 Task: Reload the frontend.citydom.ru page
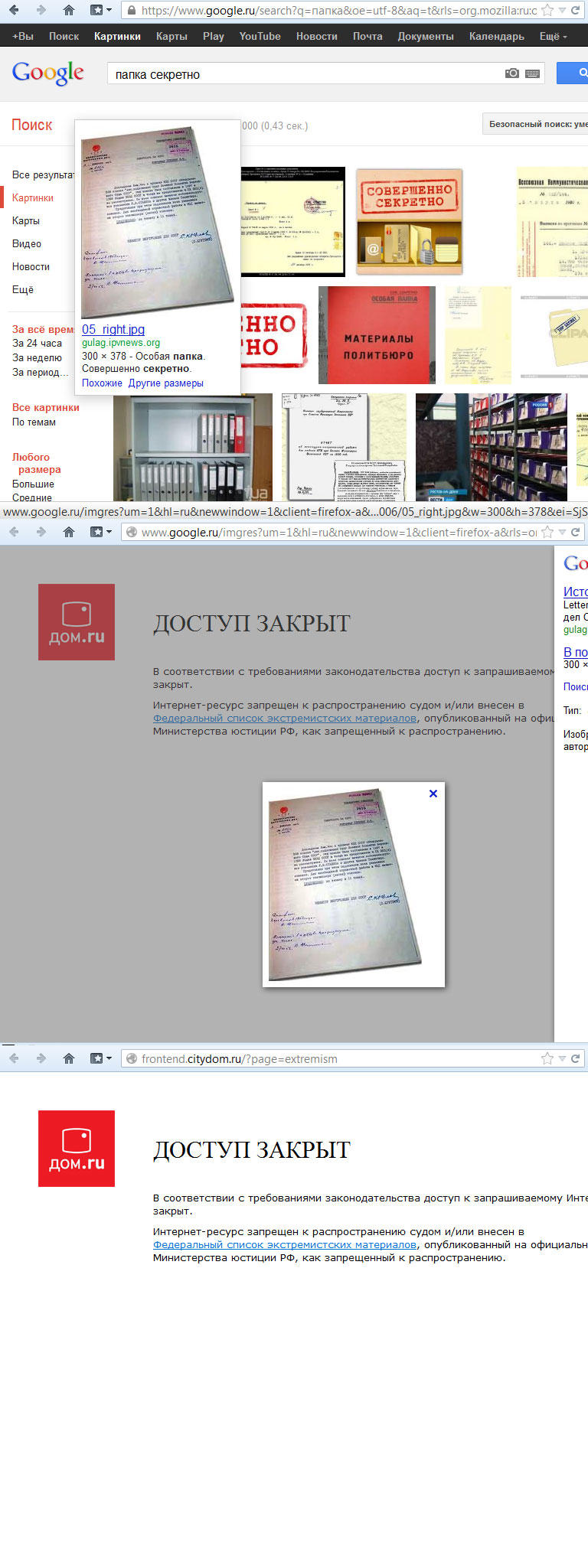point(575,1058)
